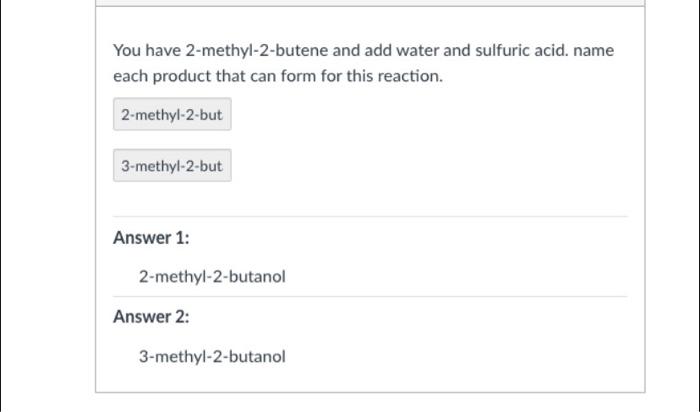Click the word each in the question

(129, 77)
